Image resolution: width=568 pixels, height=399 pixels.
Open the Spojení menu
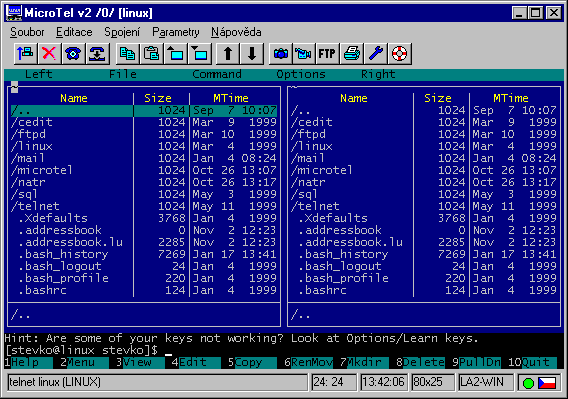(122, 32)
